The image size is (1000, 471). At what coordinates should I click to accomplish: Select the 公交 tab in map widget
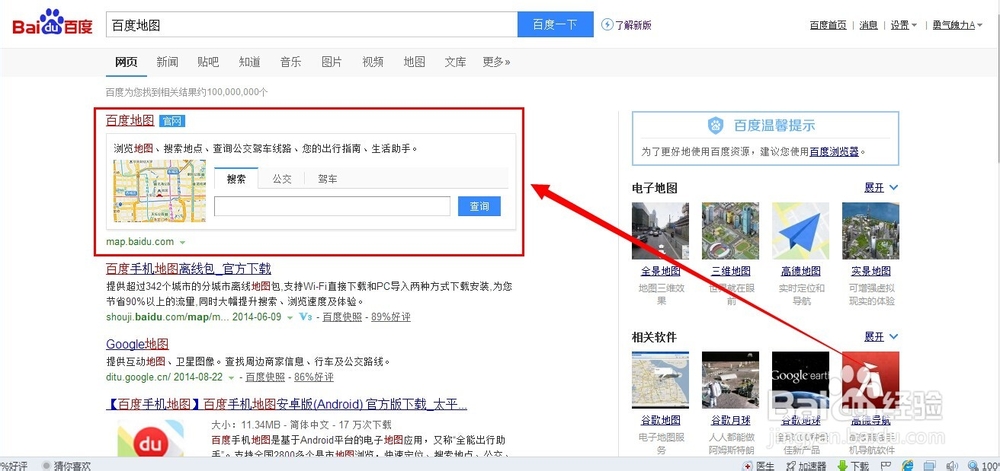pos(282,179)
